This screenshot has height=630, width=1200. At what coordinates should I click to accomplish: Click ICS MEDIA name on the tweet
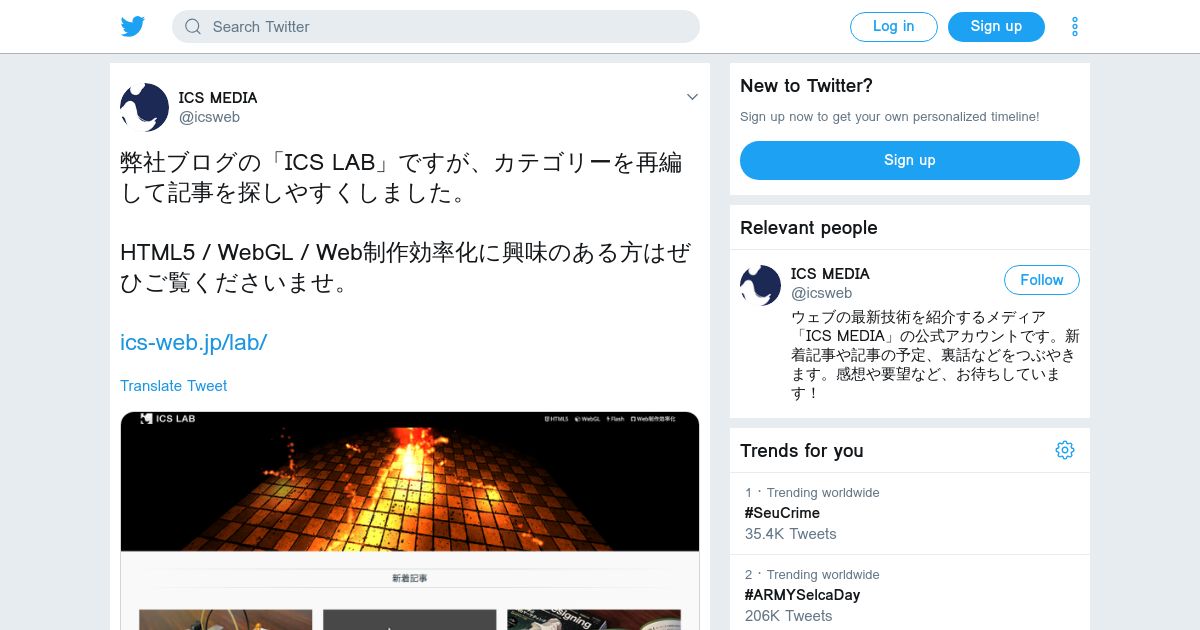pos(218,98)
